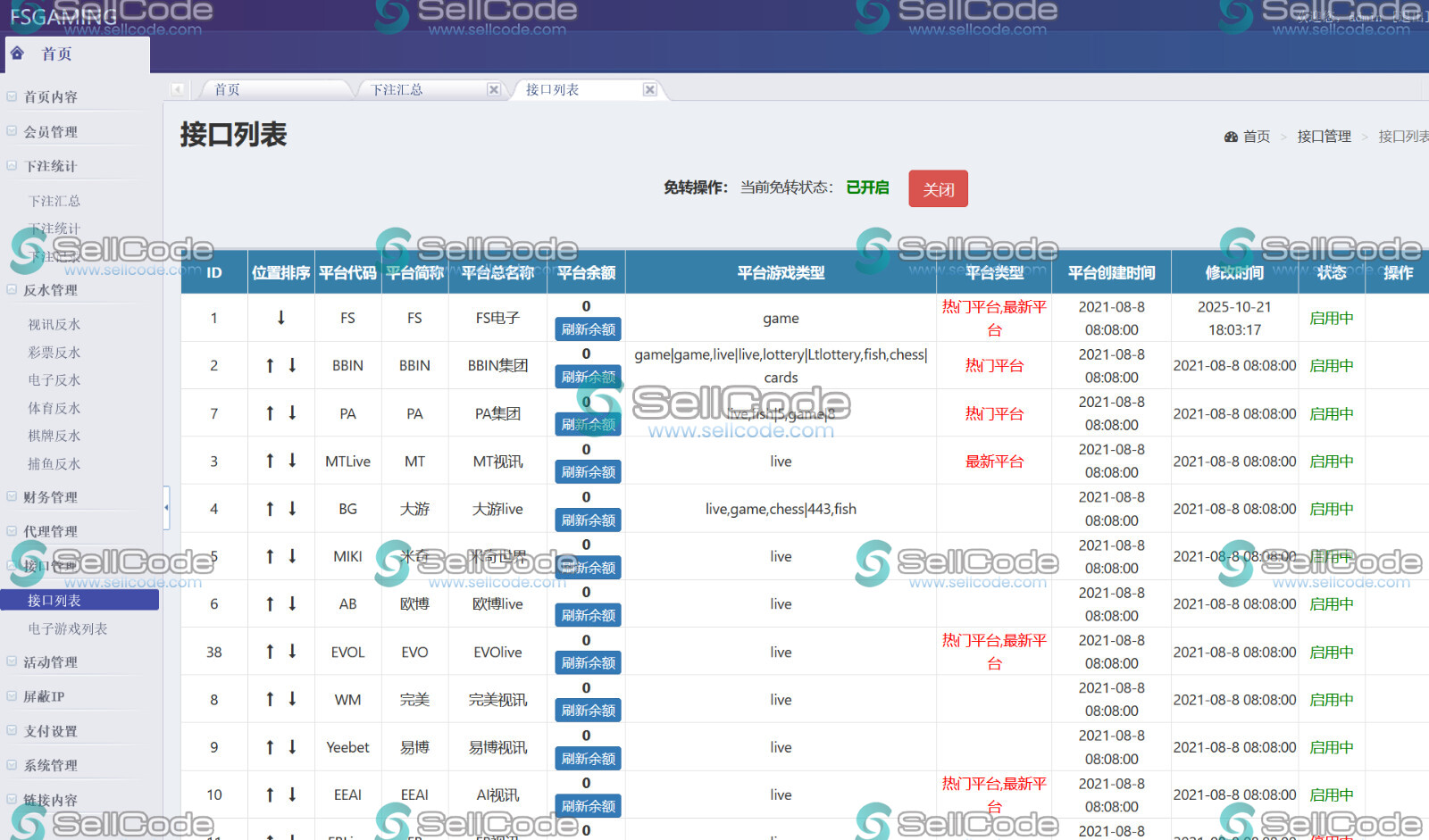The image size is (1429, 840).
Task: Click the down arrow on the EVOL row
Action: 292,652
